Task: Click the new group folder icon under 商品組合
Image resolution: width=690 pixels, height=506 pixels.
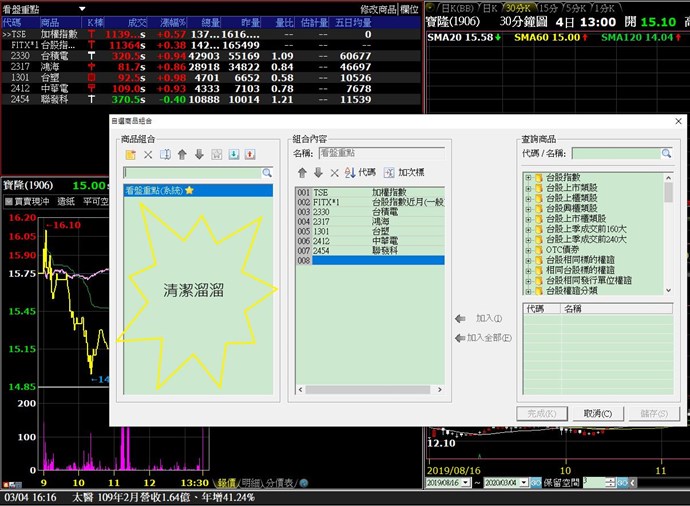Action: (131, 155)
